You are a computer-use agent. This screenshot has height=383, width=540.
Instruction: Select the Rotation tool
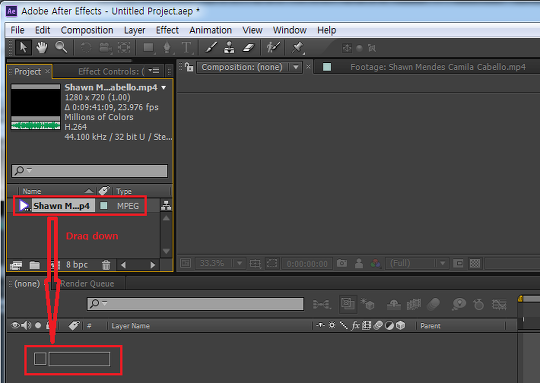click(x=86, y=48)
